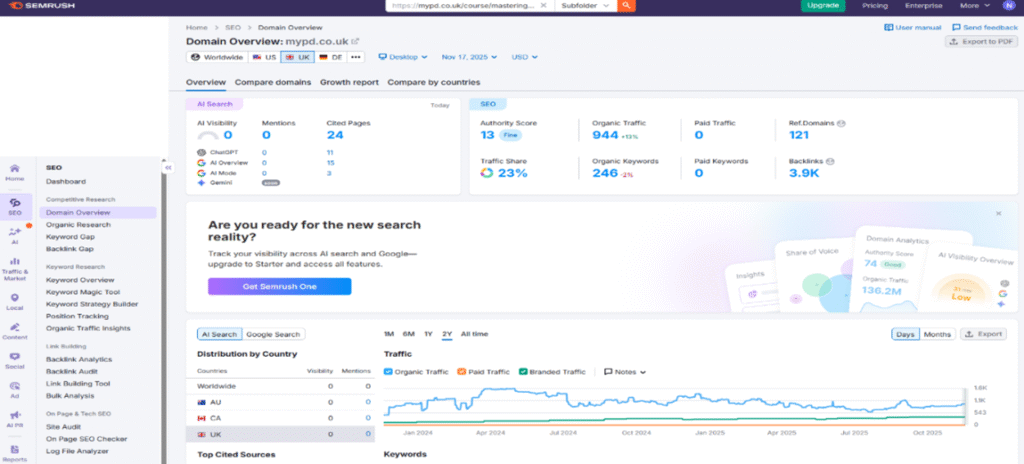Click SEO breadcrumb link
The image size is (1024, 464).
233,27
